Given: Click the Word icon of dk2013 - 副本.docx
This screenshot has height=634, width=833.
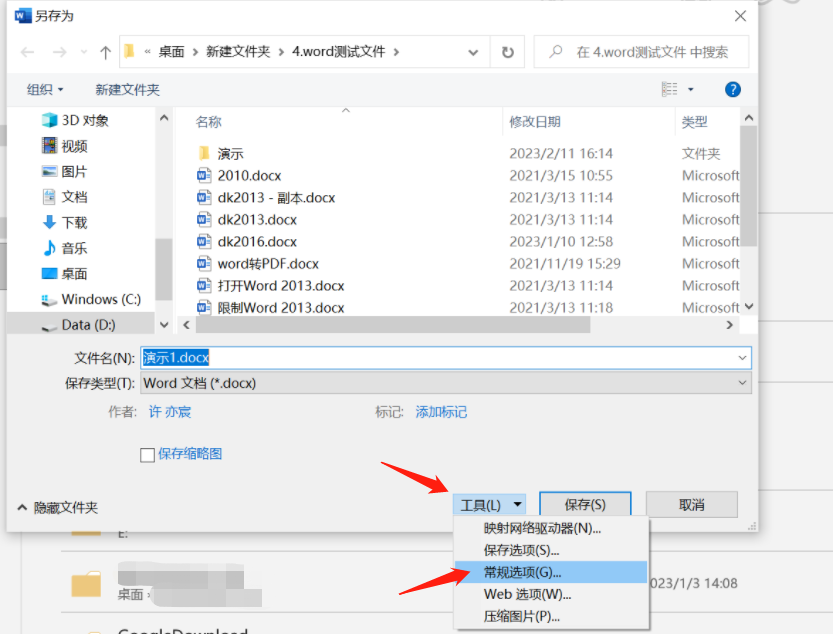Looking at the screenshot, I should point(203,197).
